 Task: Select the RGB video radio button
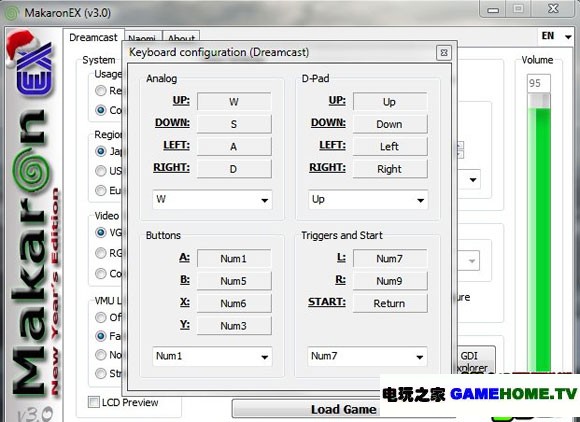point(101,253)
